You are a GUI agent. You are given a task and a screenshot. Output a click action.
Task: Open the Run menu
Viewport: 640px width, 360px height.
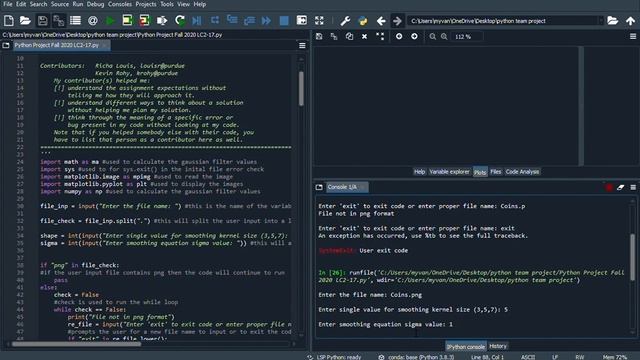pos(78,4)
